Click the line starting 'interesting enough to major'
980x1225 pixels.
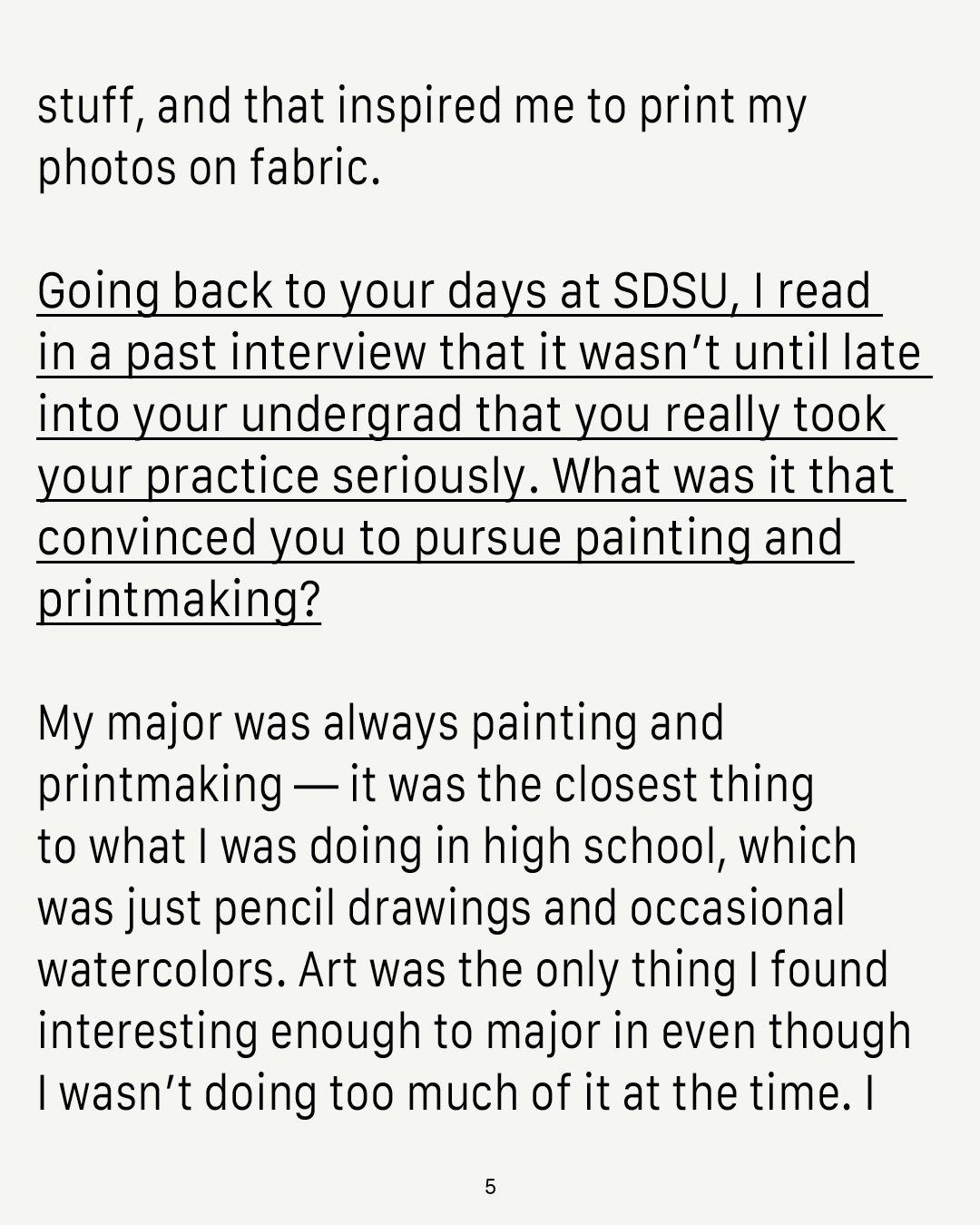(x=474, y=1032)
